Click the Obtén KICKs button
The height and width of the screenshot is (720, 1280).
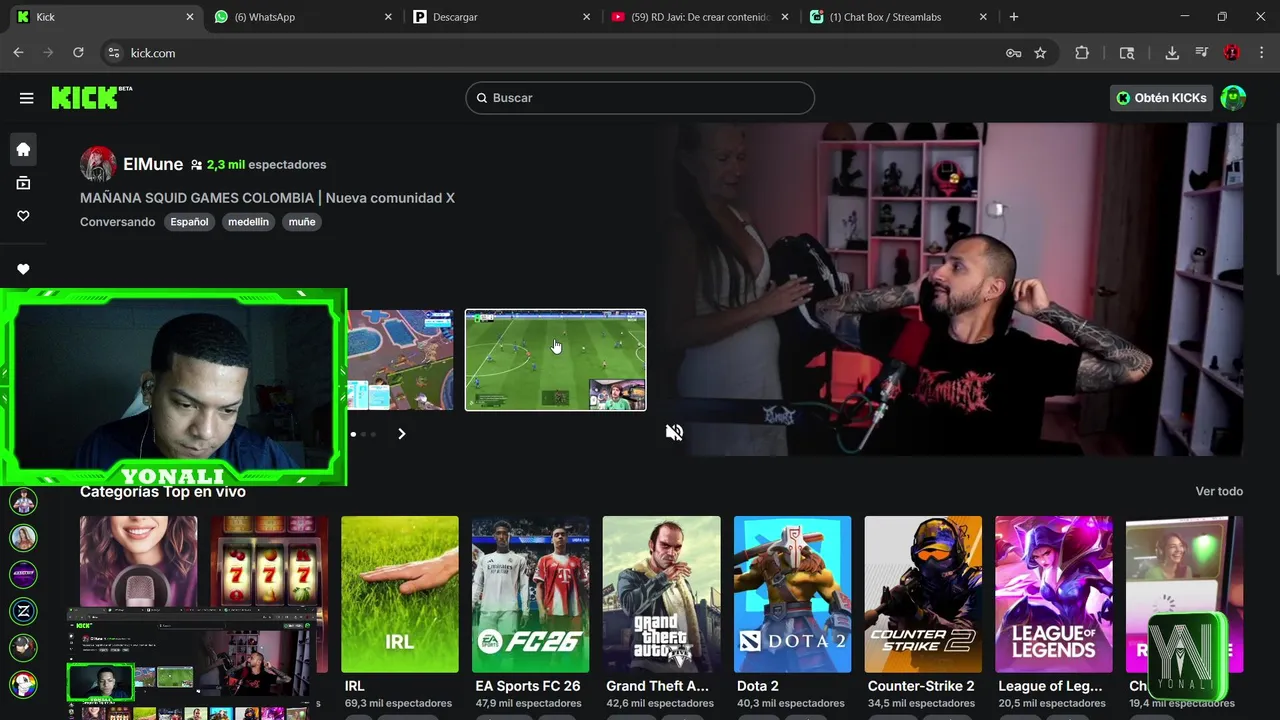coord(1162,98)
